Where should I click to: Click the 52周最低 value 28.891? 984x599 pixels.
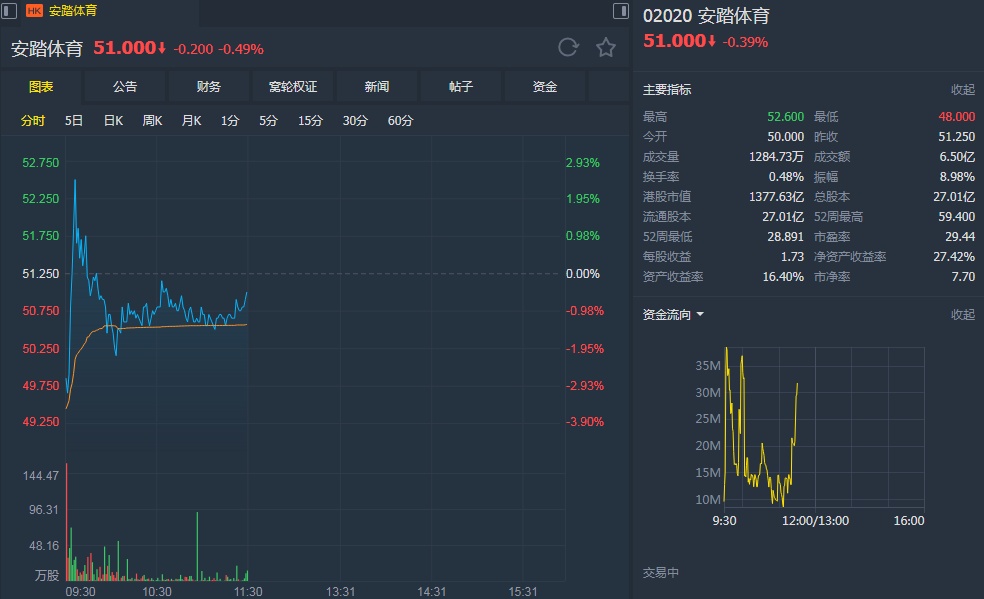point(785,237)
